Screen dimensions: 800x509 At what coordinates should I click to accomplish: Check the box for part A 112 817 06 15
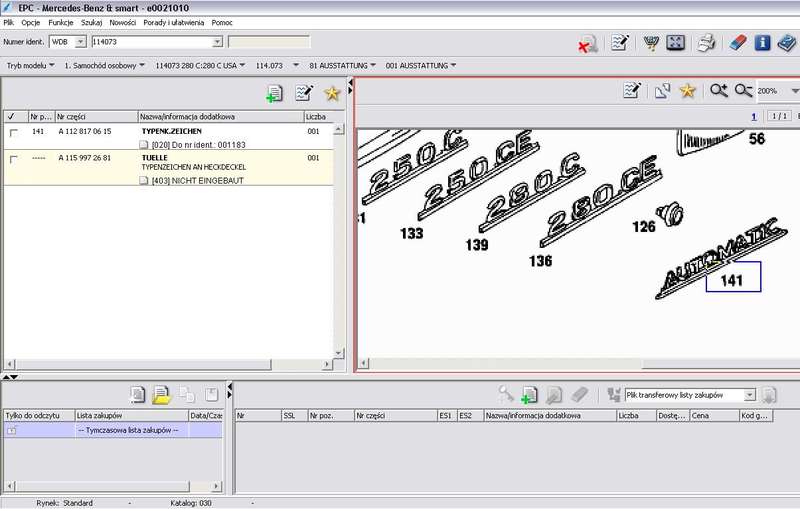click(14, 132)
